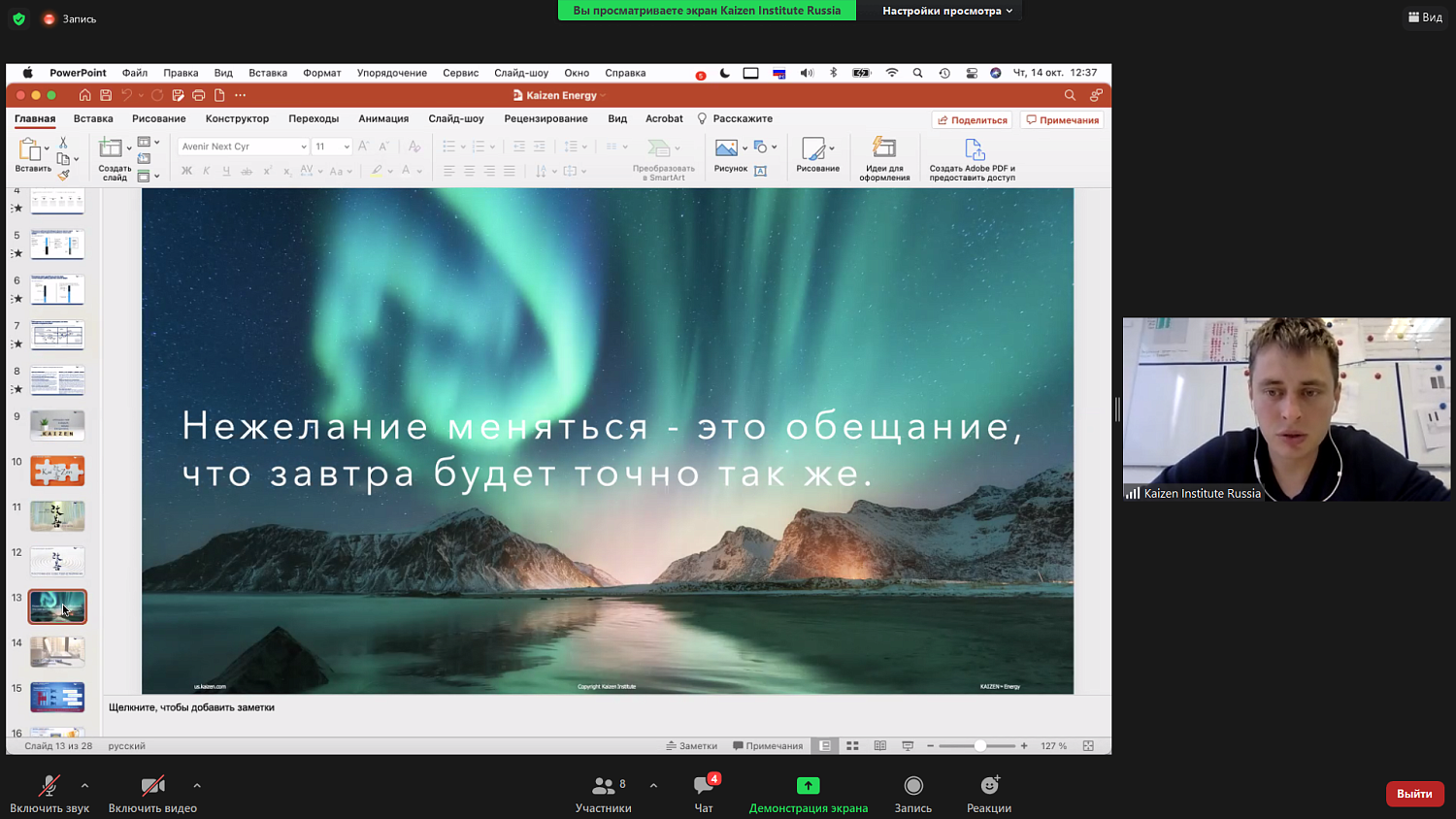The image size is (1456, 819).
Task: Switch to the Конструктор ribbon tab
Action: (x=237, y=118)
